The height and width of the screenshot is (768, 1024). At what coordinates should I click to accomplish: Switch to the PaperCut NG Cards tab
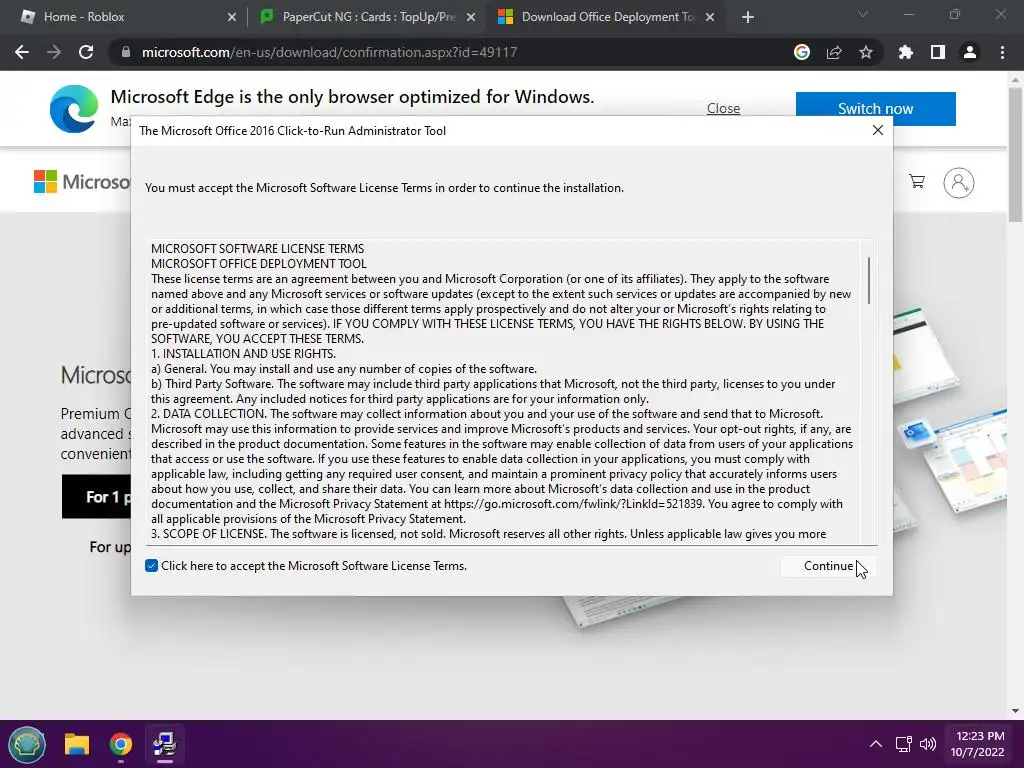pos(368,17)
